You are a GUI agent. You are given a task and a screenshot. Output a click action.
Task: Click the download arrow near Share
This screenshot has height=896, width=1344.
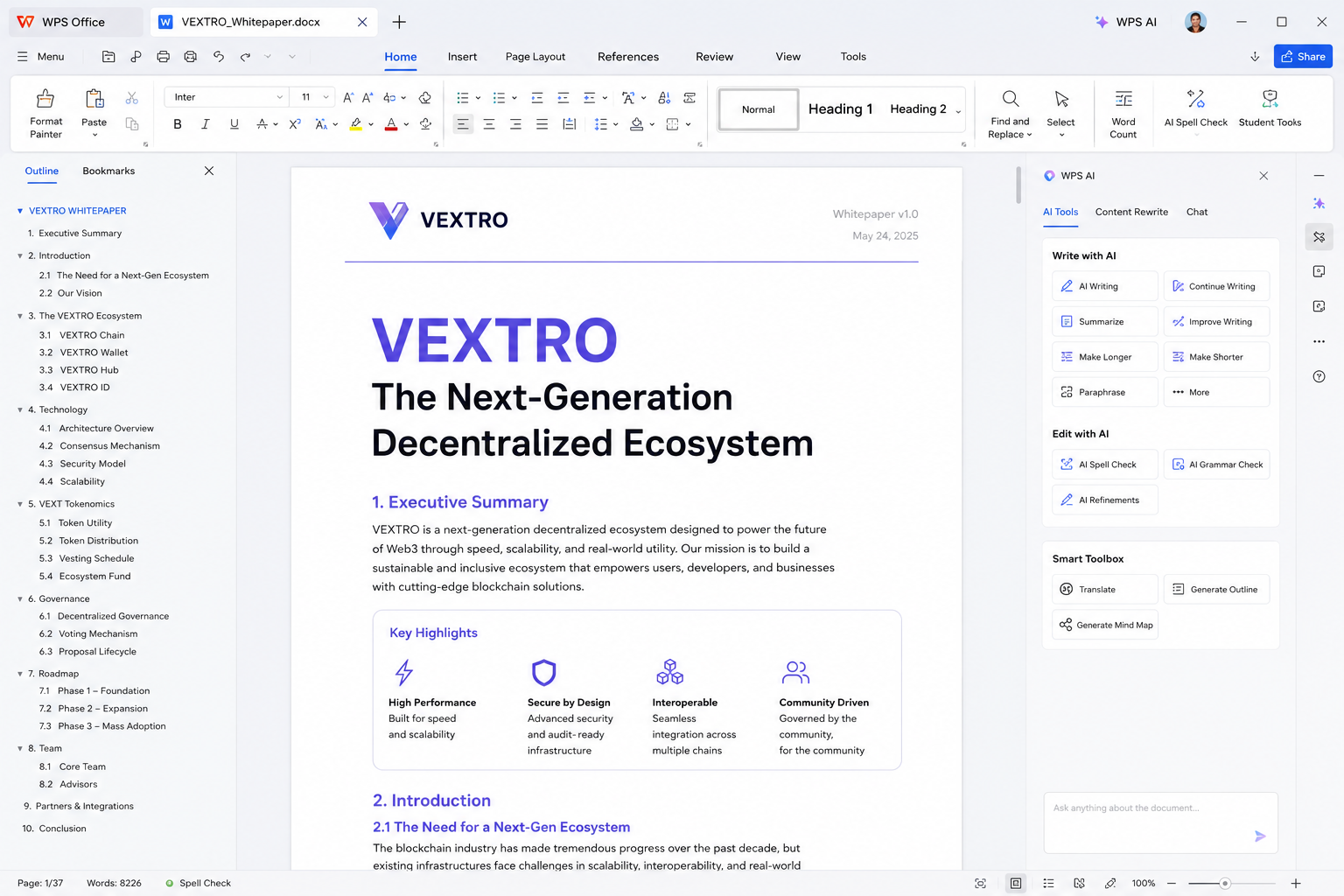pyautogui.click(x=1255, y=57)
